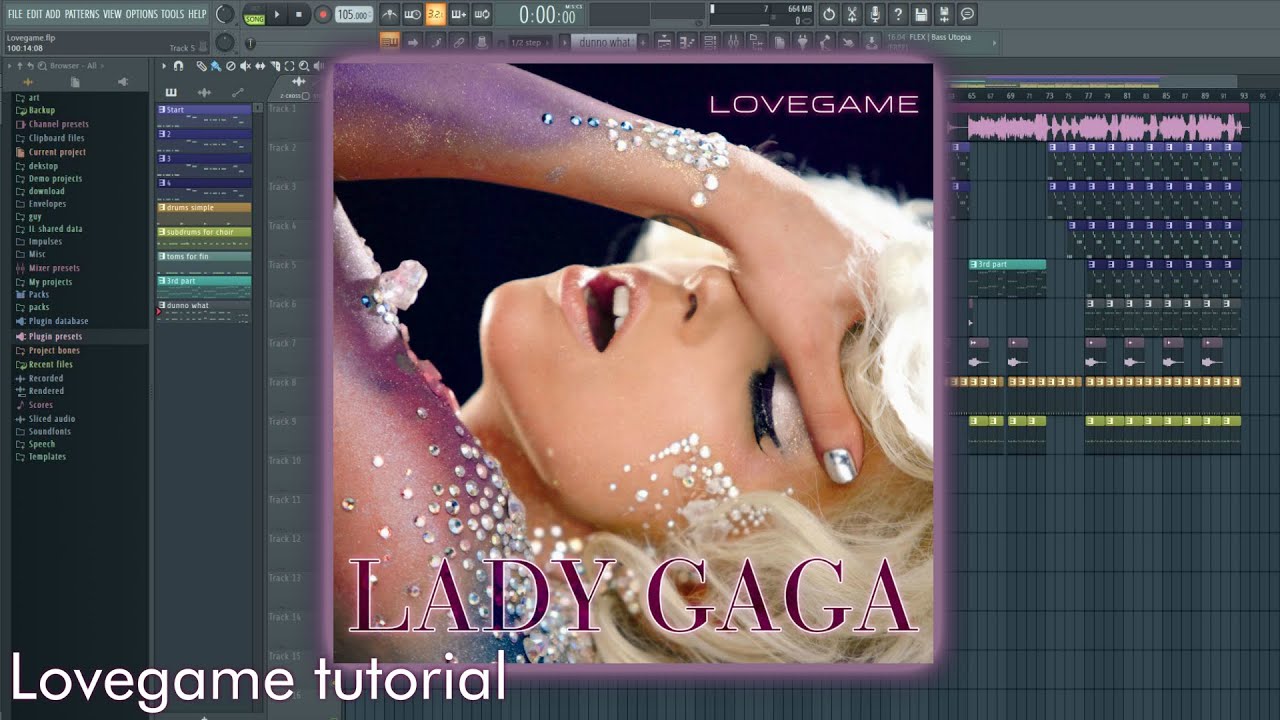Open the Browser - All dropdown
The height and width of the screenshot is (720, 1280).
click(75, 66)
